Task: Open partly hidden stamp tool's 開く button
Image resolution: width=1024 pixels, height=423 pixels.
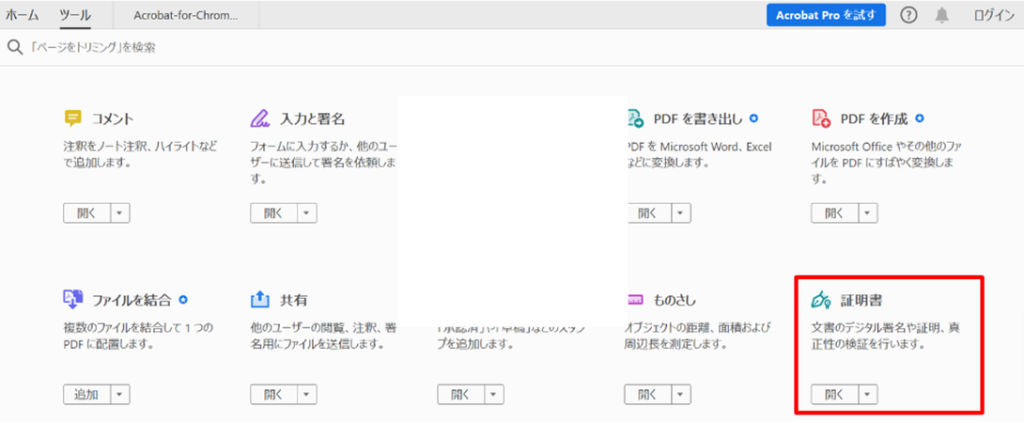Action: tap(461, 394)
